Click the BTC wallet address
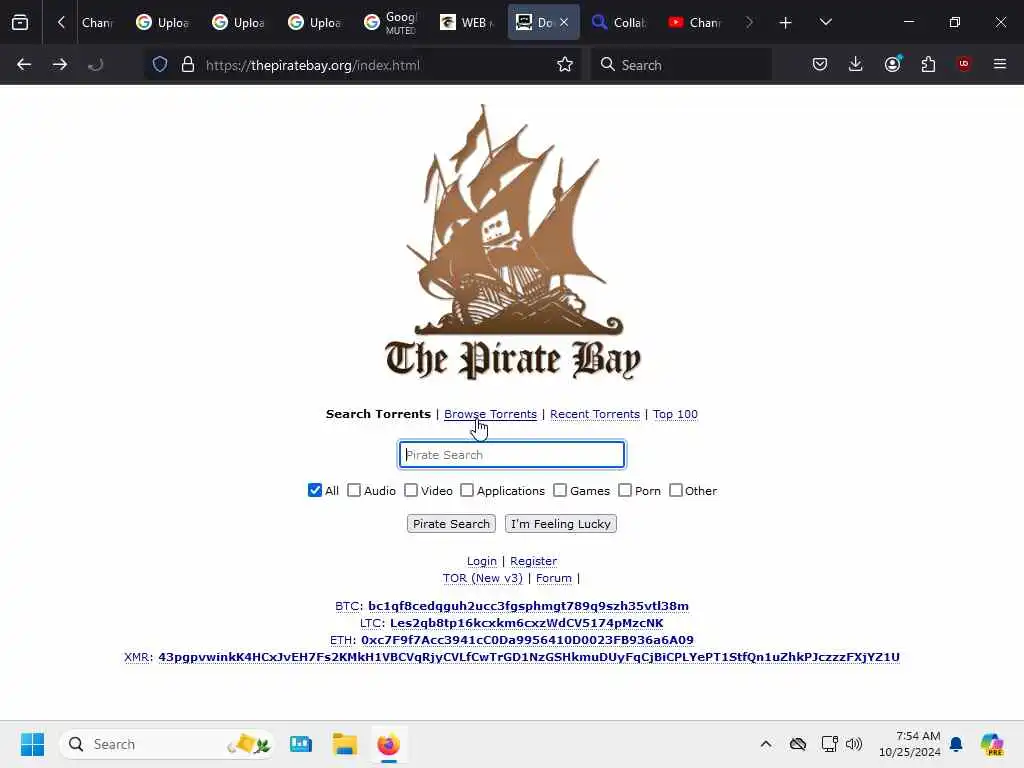 (528, 606)
